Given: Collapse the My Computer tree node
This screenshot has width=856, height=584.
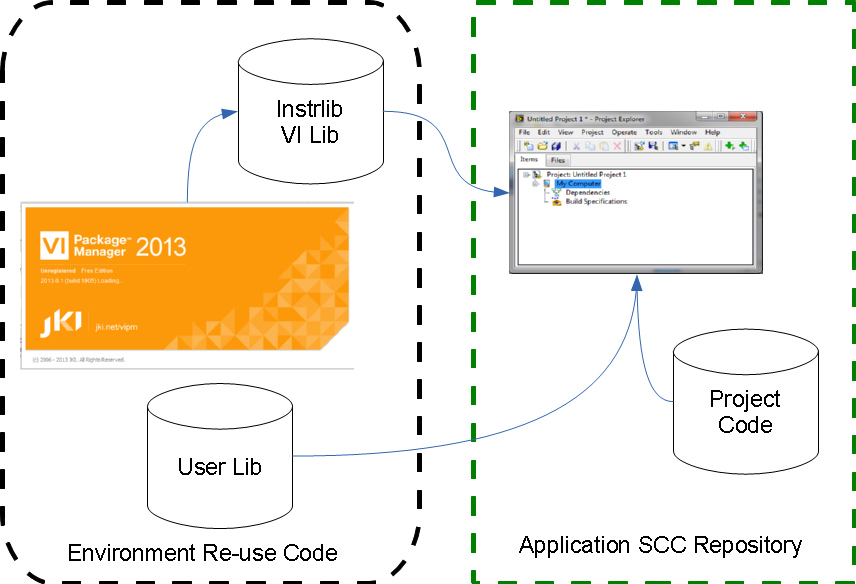Looking at the screenshot, I should pos(536,184).
